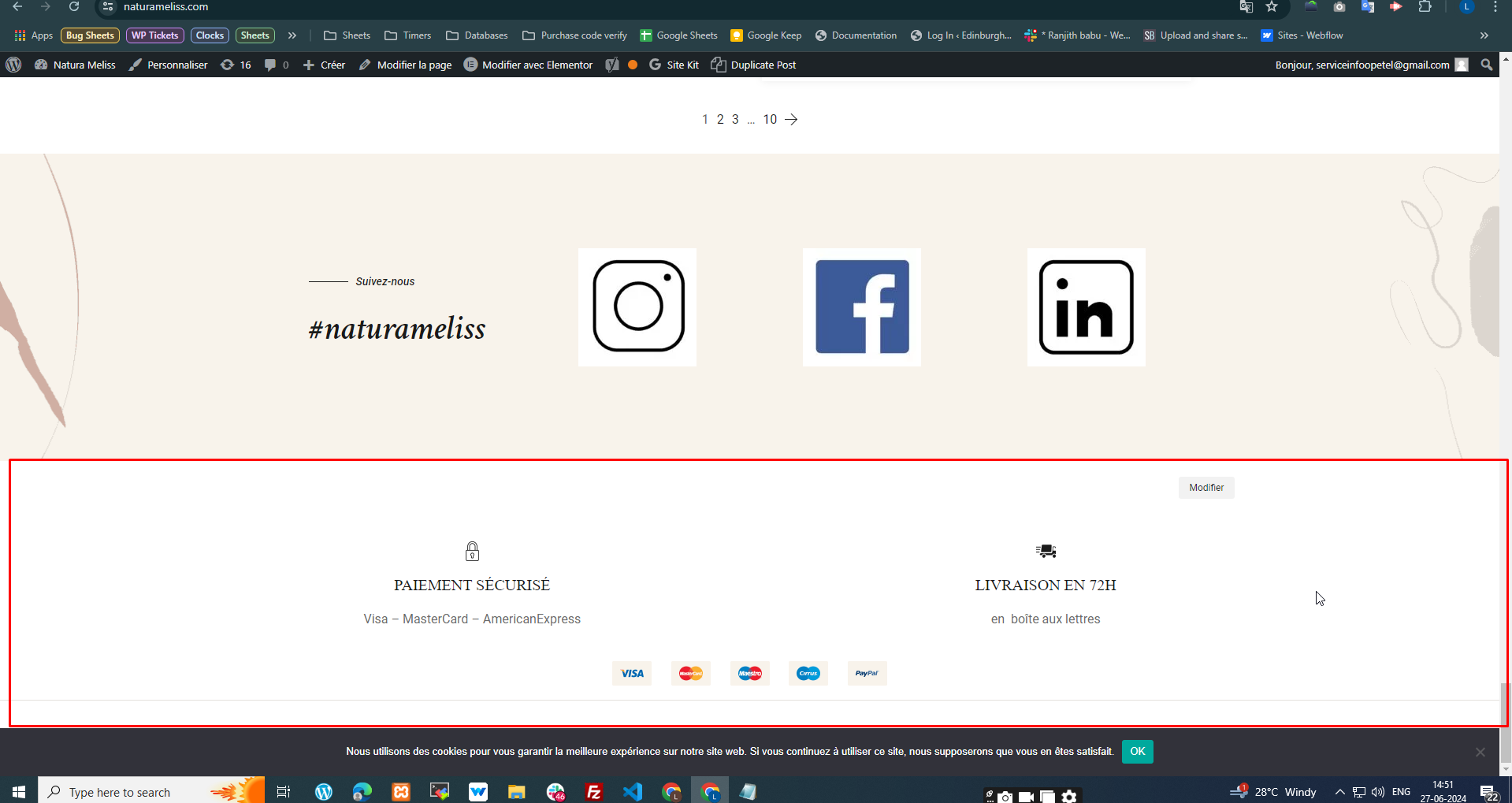The image size is (1512, 803).
Task: Open the Instagram social icon
Action: click(x=637, y=307)
